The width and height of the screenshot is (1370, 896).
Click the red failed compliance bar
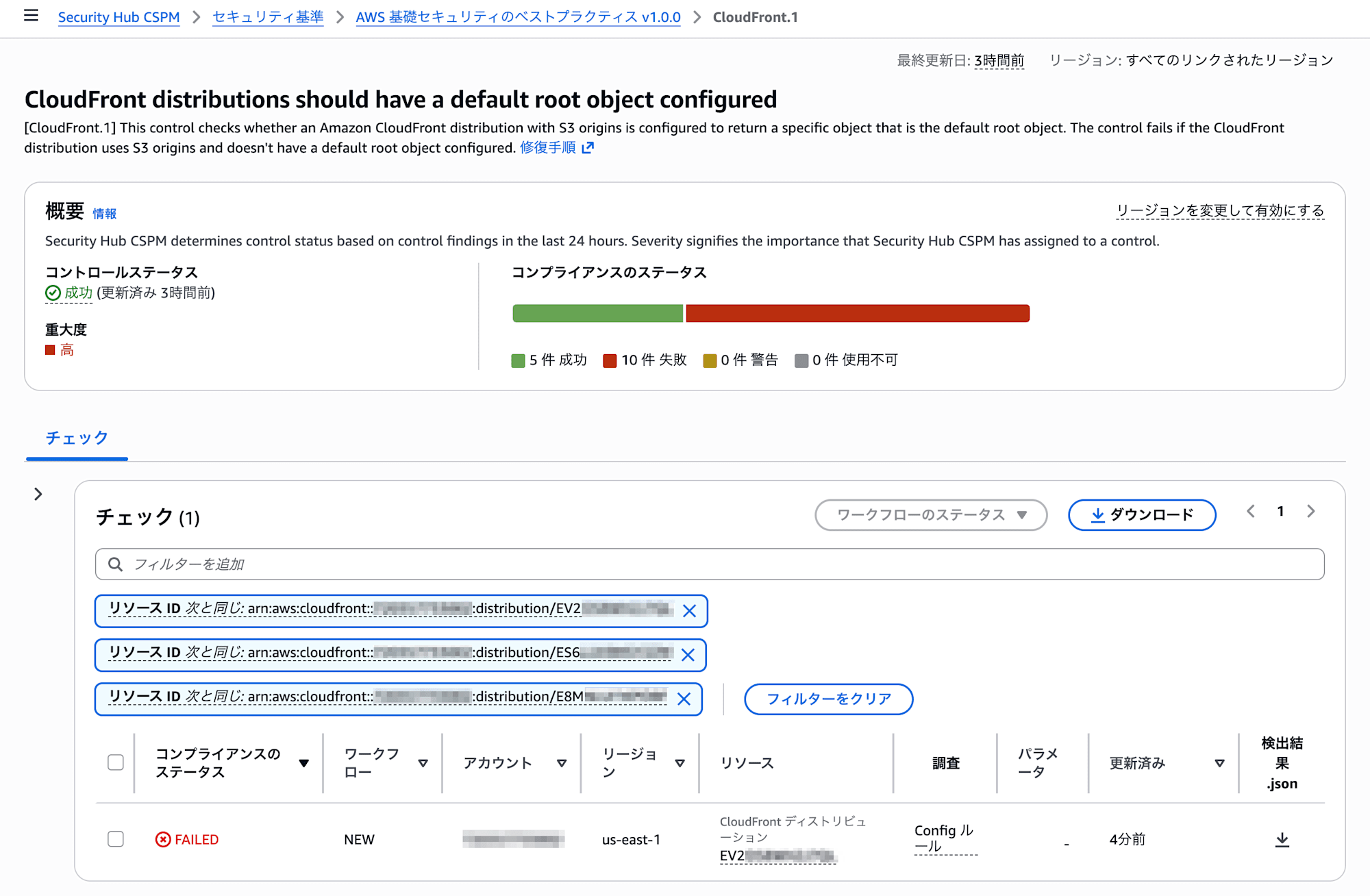tap(858, 313)
